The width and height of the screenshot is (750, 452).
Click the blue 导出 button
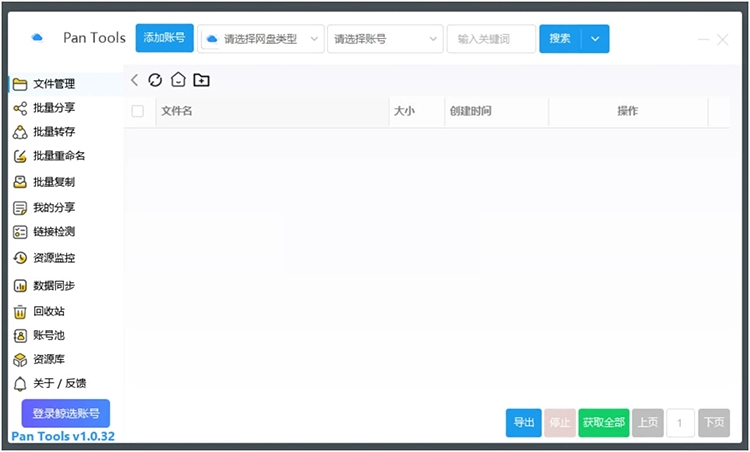tap(523, 423)
